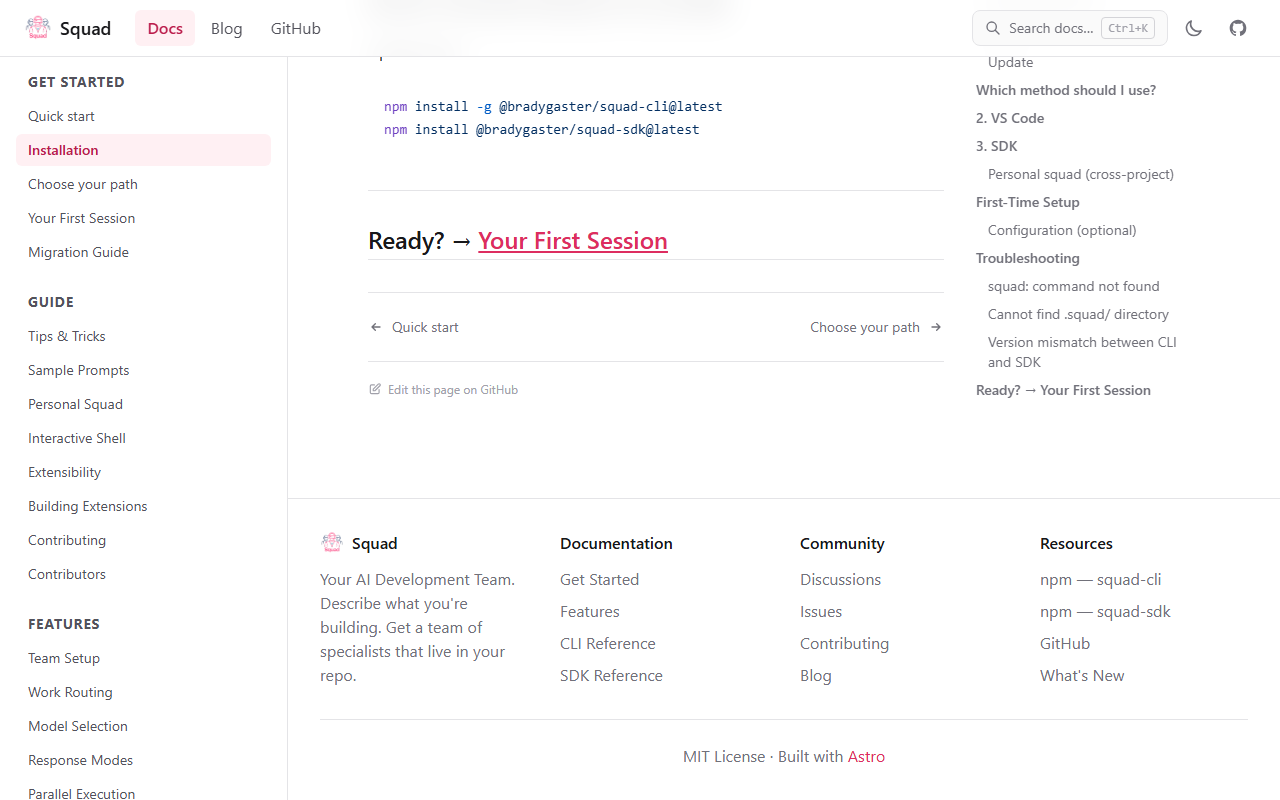This screenshot has height=800, width=1280.
Task: Jump to 2. VS Code section
Action: [1010, 118]
